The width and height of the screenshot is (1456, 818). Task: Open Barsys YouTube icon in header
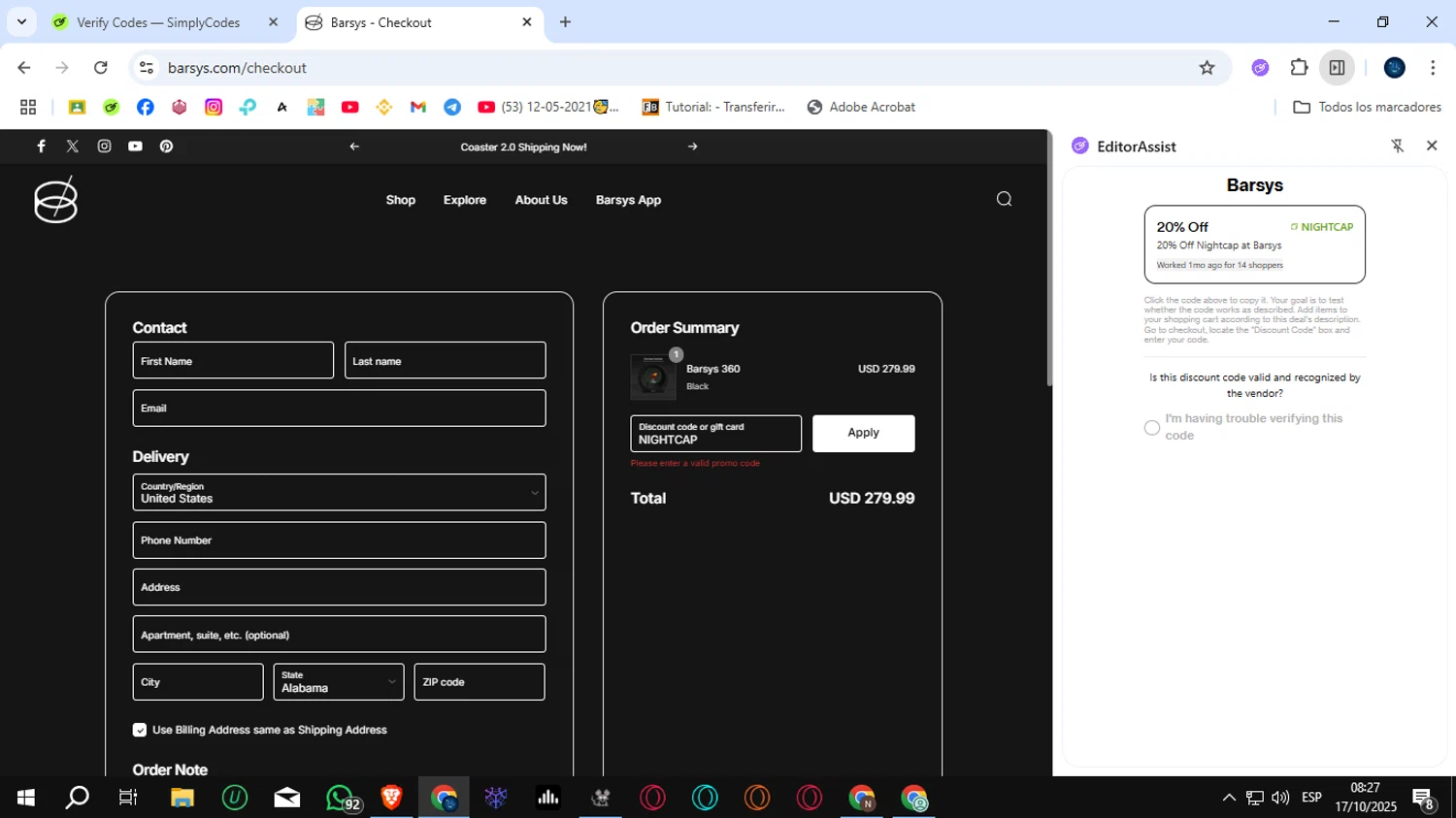click(x=135, y=147)
